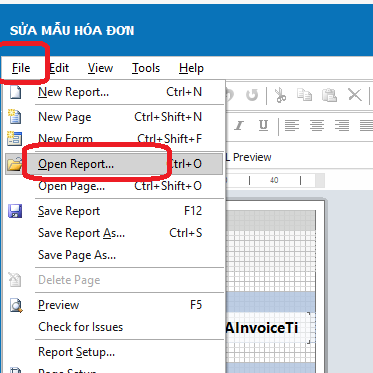Open the Tools menu
This screenshot has height=373, width=373.
coord(146,68)
